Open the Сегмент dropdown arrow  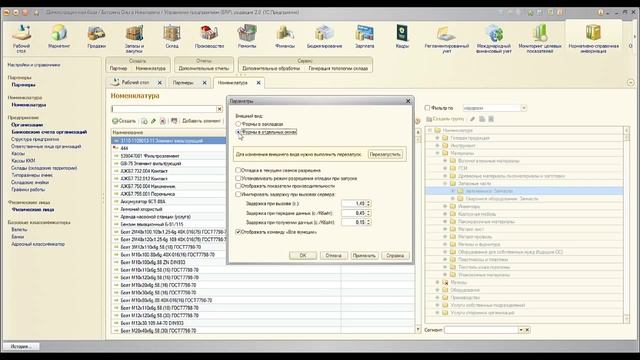click(x=521, y=329)
